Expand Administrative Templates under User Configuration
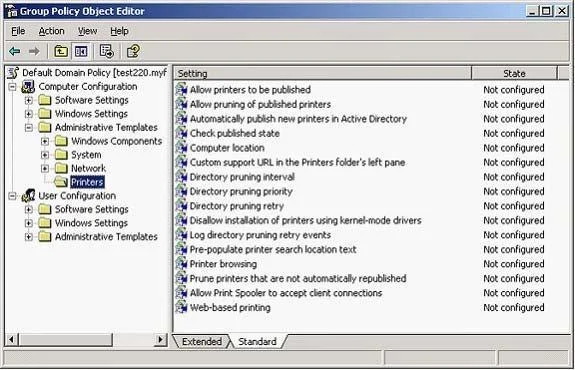575x370 pixels. click(29, 237)
